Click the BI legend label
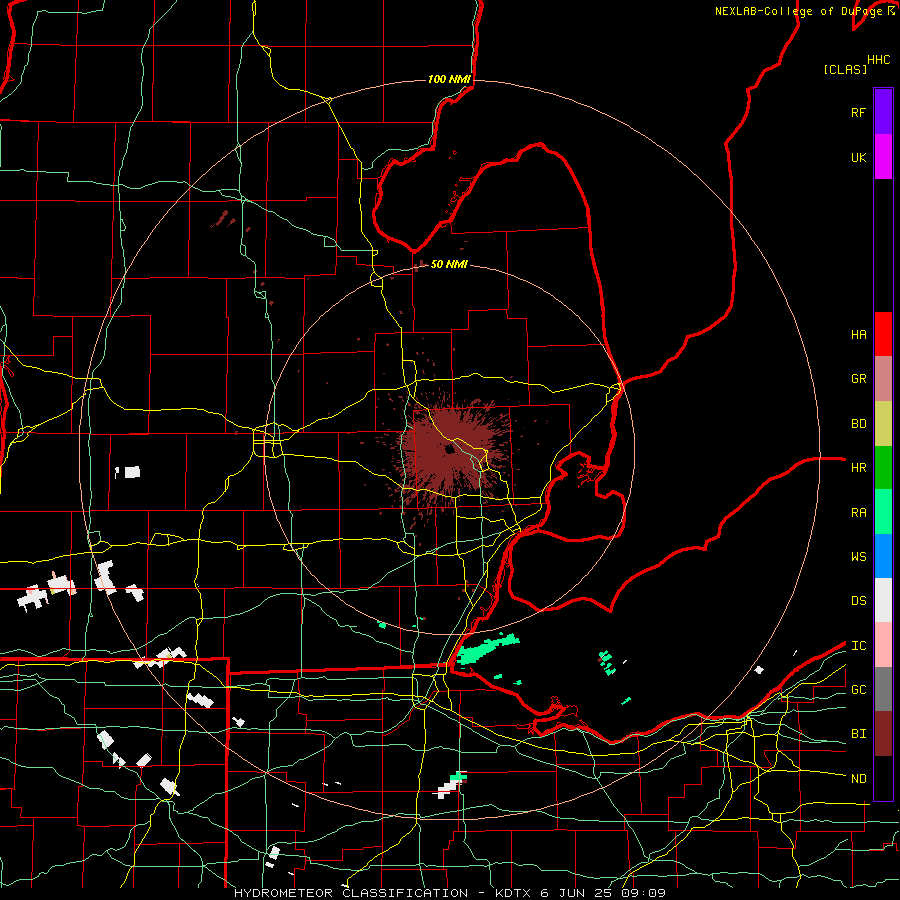The height and width of the screenshot is (900, 900). point(858,734)
